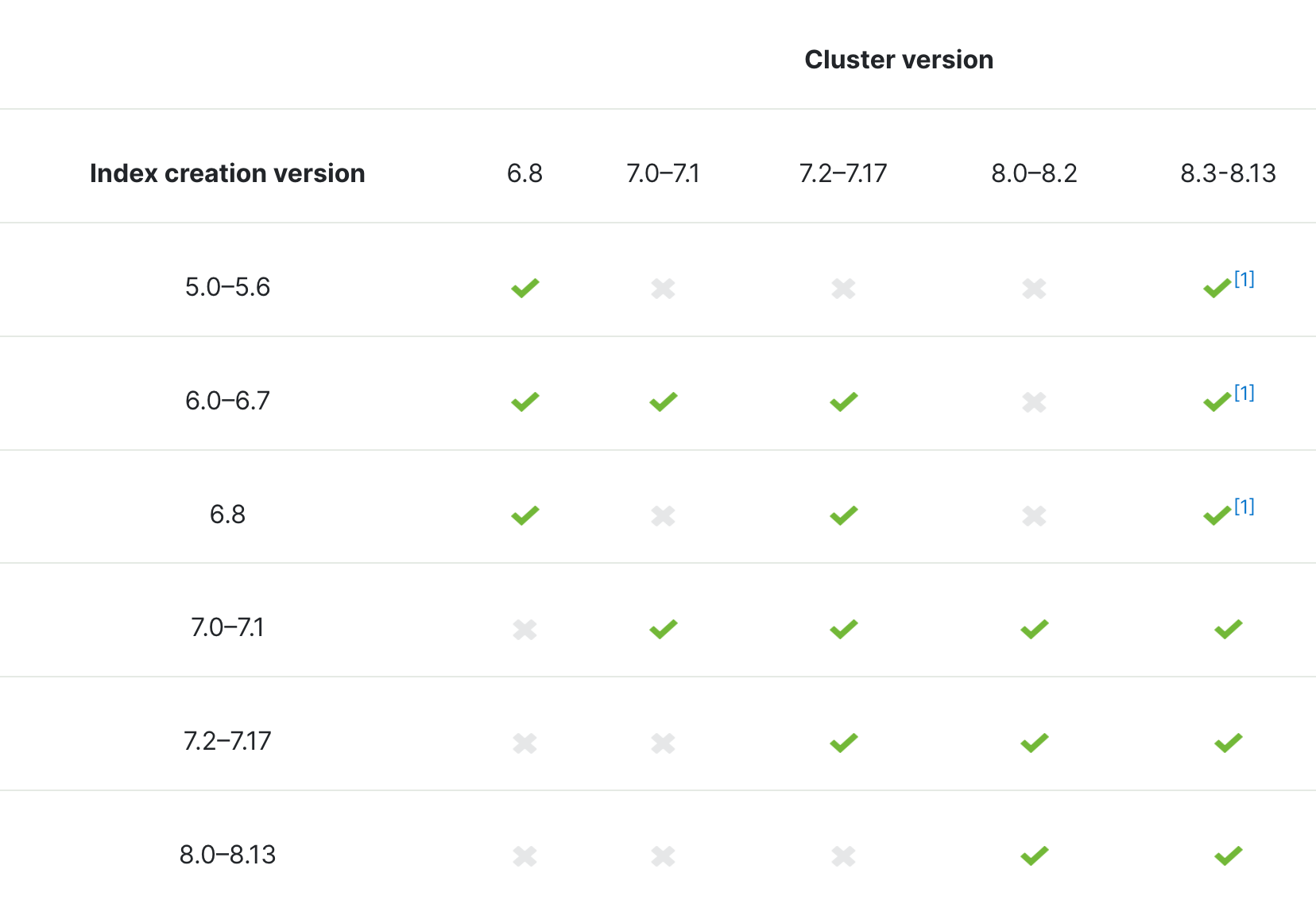1316x908 pixels.
Task: Click green checkmark for 6.0–6.7 under 7.0–7.1
Action: [663, 402]
